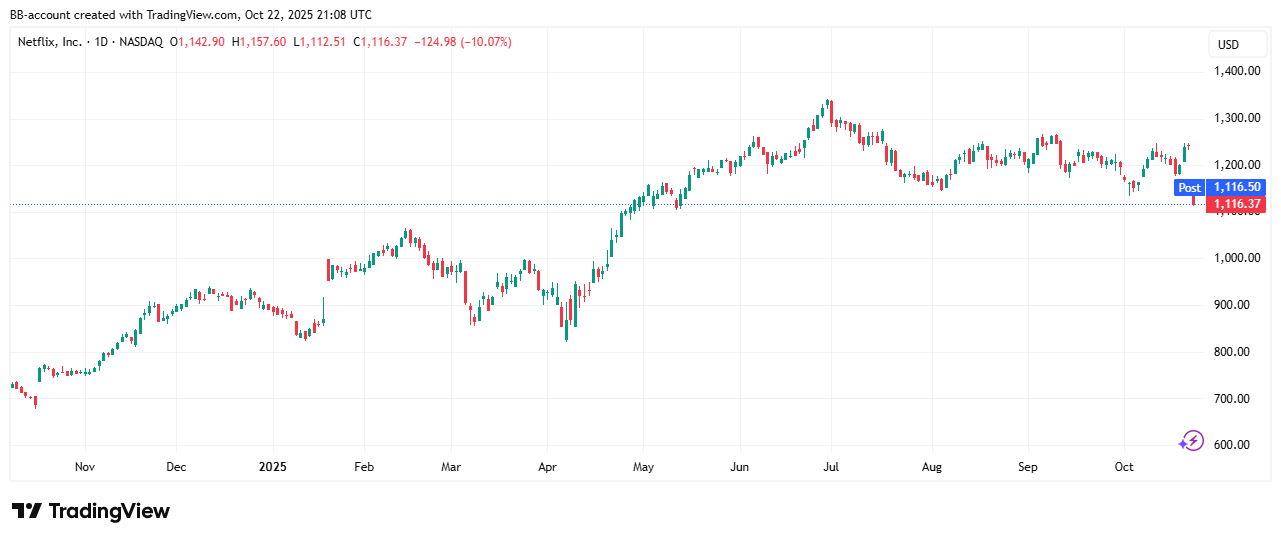Click the purple lightning bolt icon
Screen dimensions: 1281x541
click(x=1191, y=440)
